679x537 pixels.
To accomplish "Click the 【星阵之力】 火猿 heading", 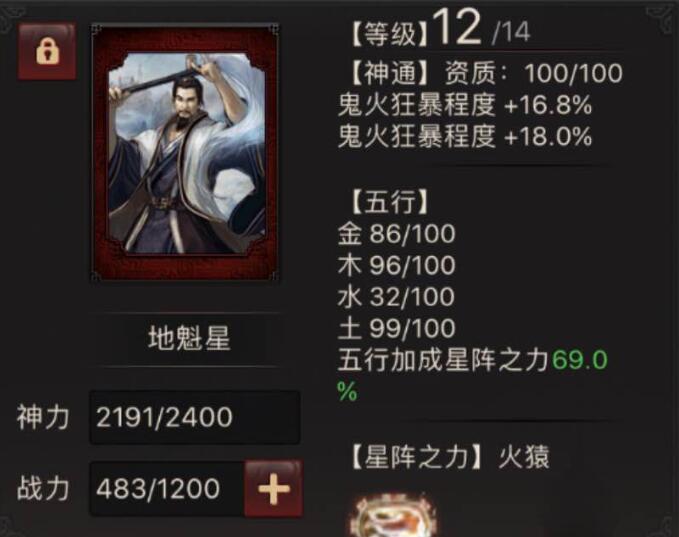I will coord(449,457).
